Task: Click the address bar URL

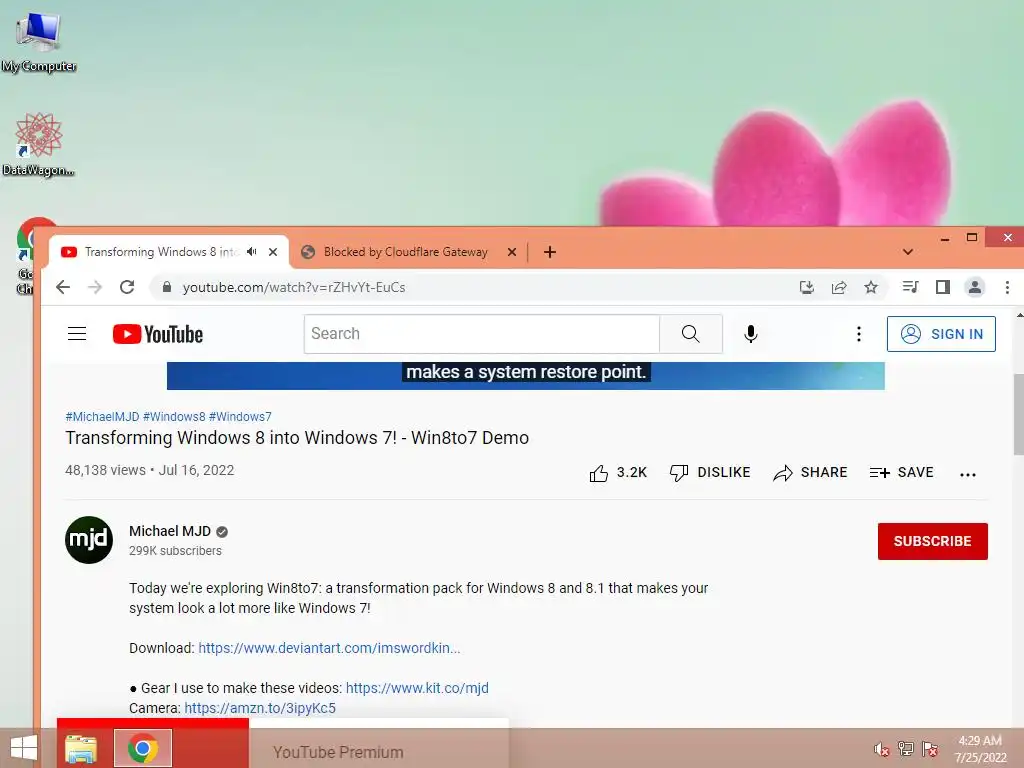Action: click(x=294, y=287)
